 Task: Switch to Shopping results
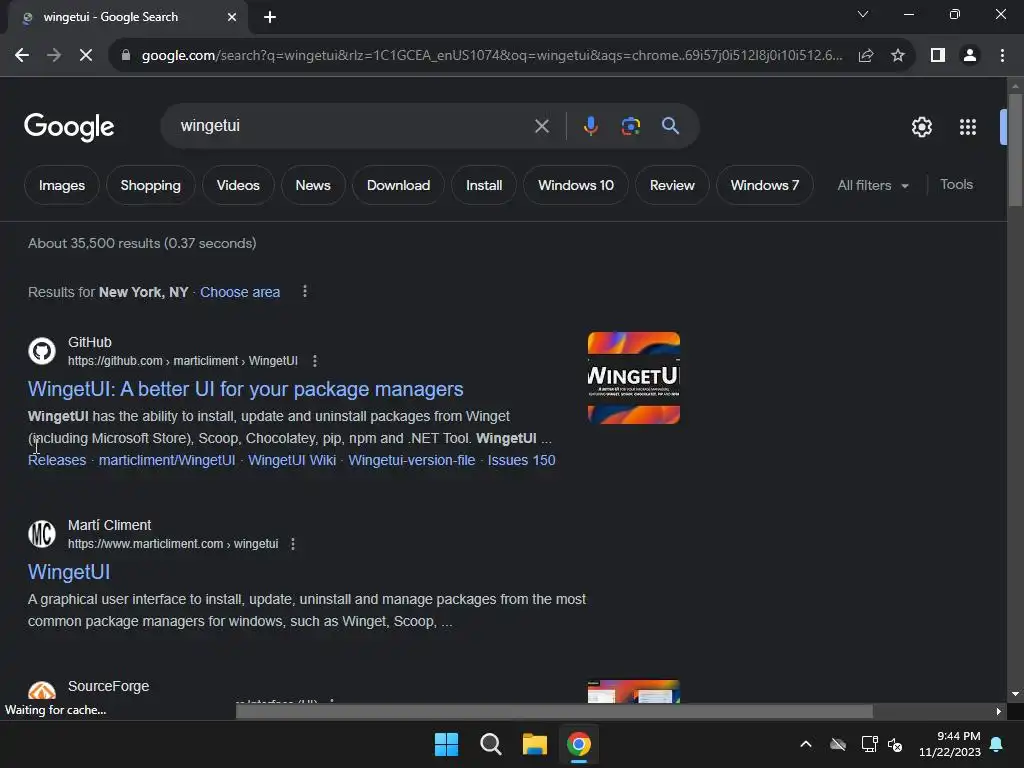(151, 185)
